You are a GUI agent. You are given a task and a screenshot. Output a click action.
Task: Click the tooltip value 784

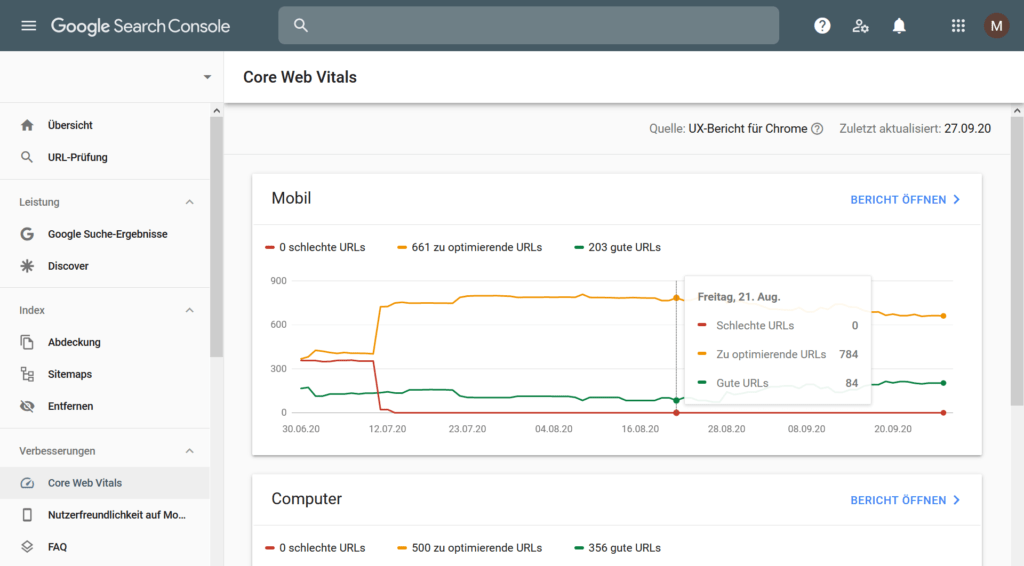848,354
